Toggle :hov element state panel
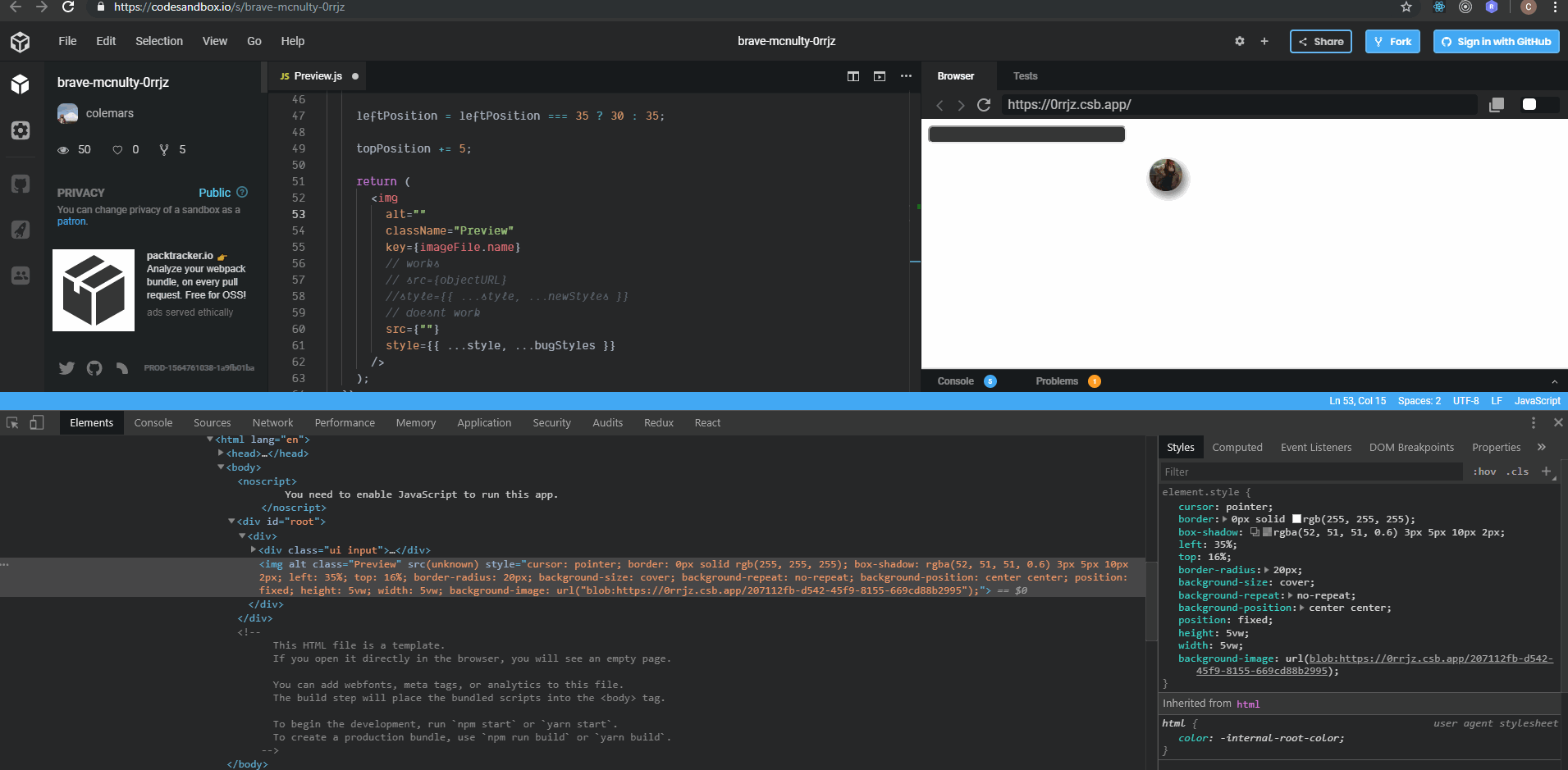The width and height of the screenshot is (1568, 770). [1484, 472]
